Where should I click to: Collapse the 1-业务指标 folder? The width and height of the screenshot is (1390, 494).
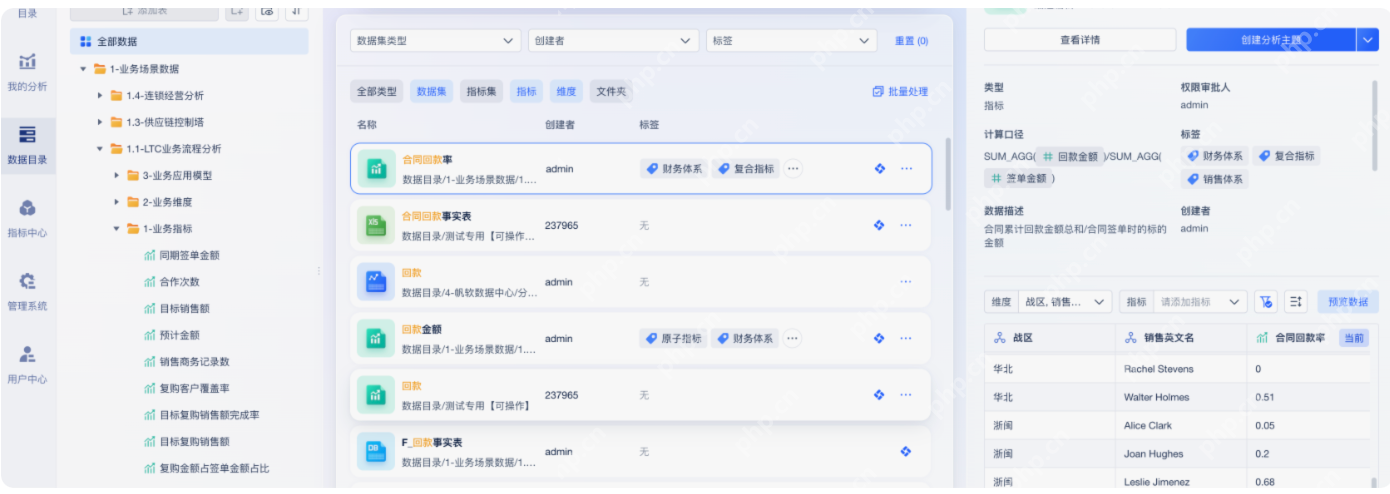coord(117,229)
